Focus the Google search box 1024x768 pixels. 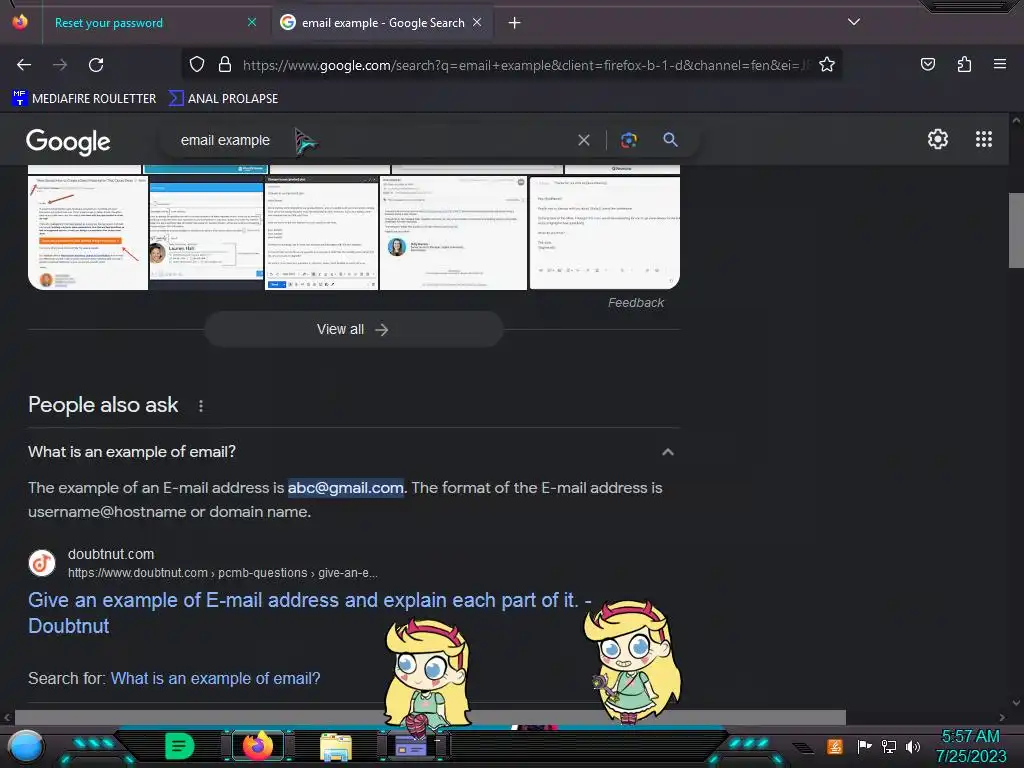[372, 140]
